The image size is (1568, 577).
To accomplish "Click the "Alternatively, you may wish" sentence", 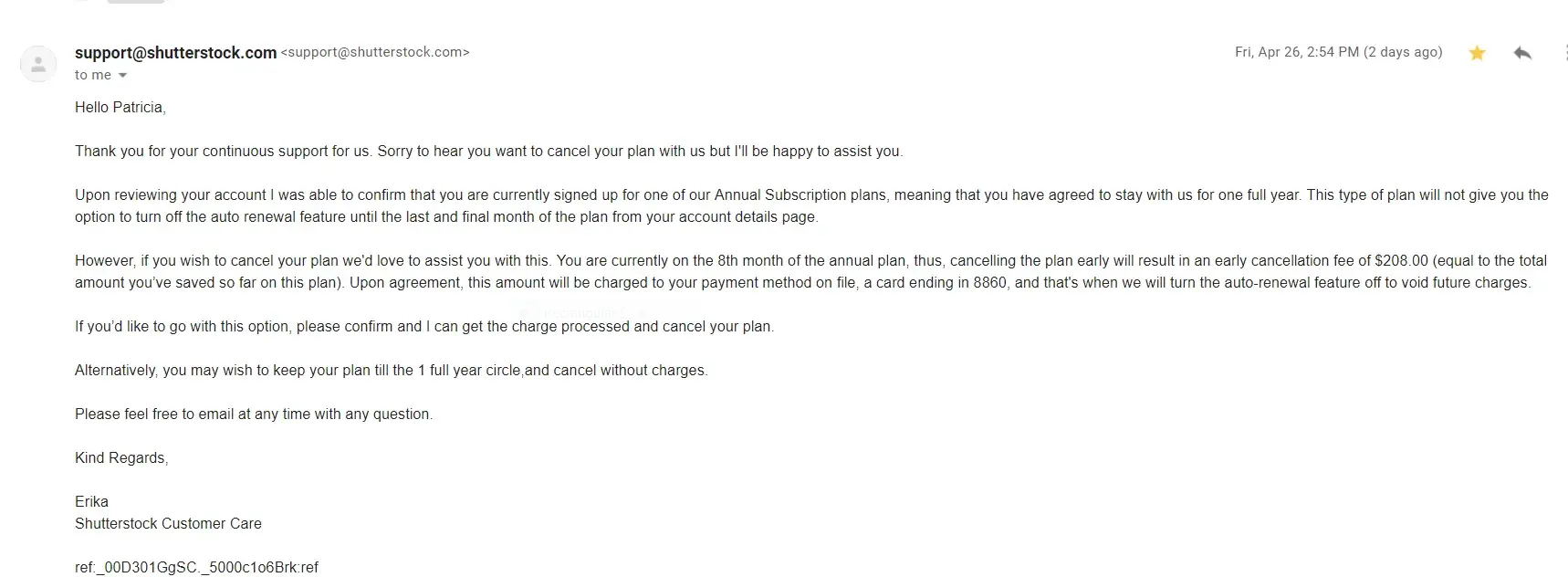I will point(391,371).
